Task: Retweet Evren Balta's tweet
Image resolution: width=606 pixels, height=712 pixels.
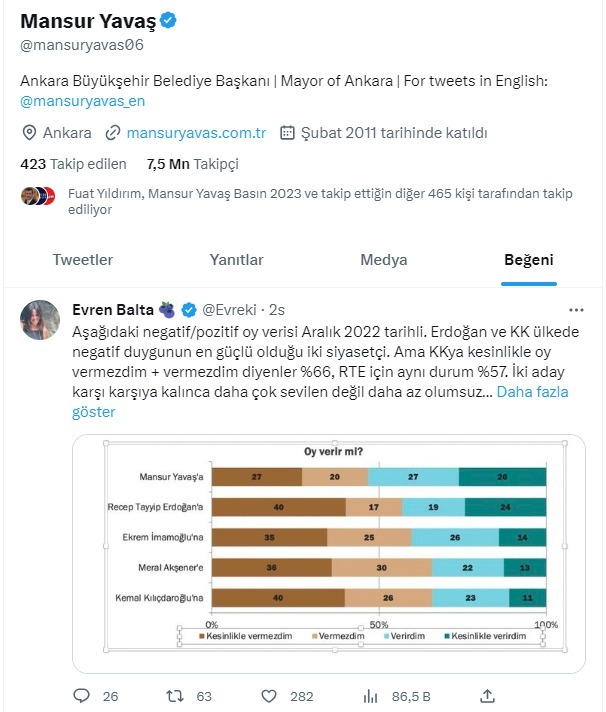Action: [174, 694]
